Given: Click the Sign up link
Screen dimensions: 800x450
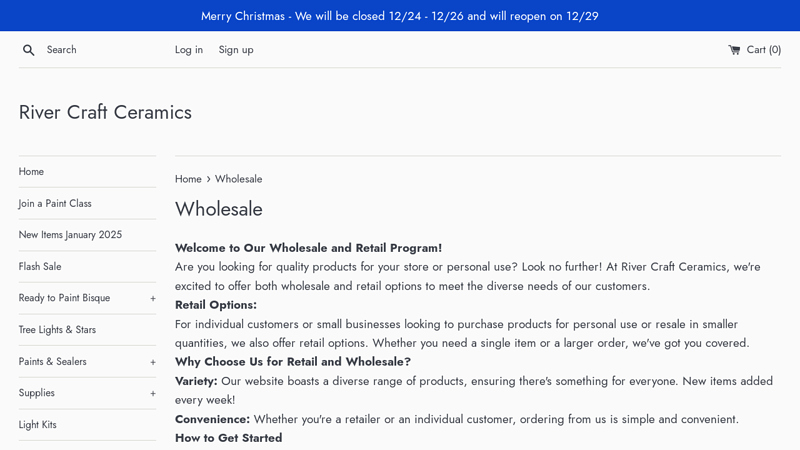Looking at the screenshot, I should tap(236, 50).
